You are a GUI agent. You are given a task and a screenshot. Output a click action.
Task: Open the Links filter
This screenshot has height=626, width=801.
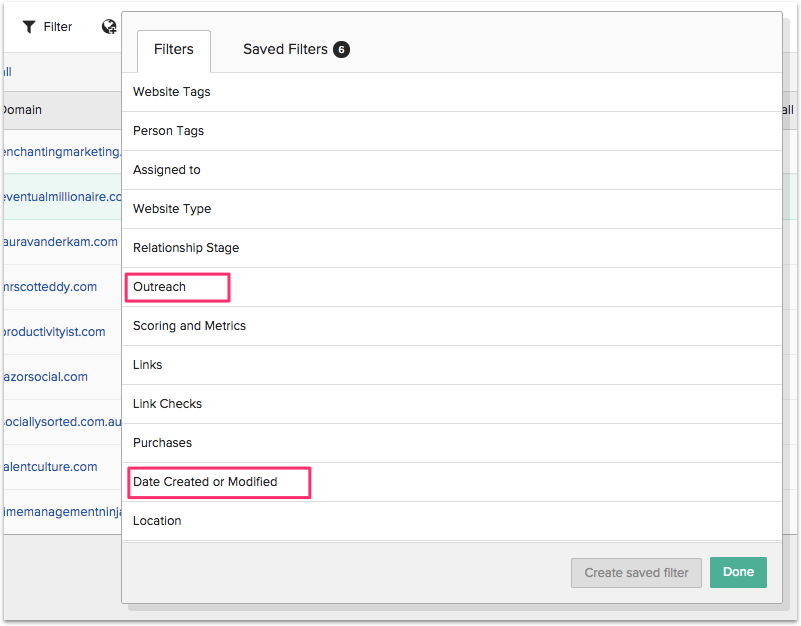[x=147, y=364]
